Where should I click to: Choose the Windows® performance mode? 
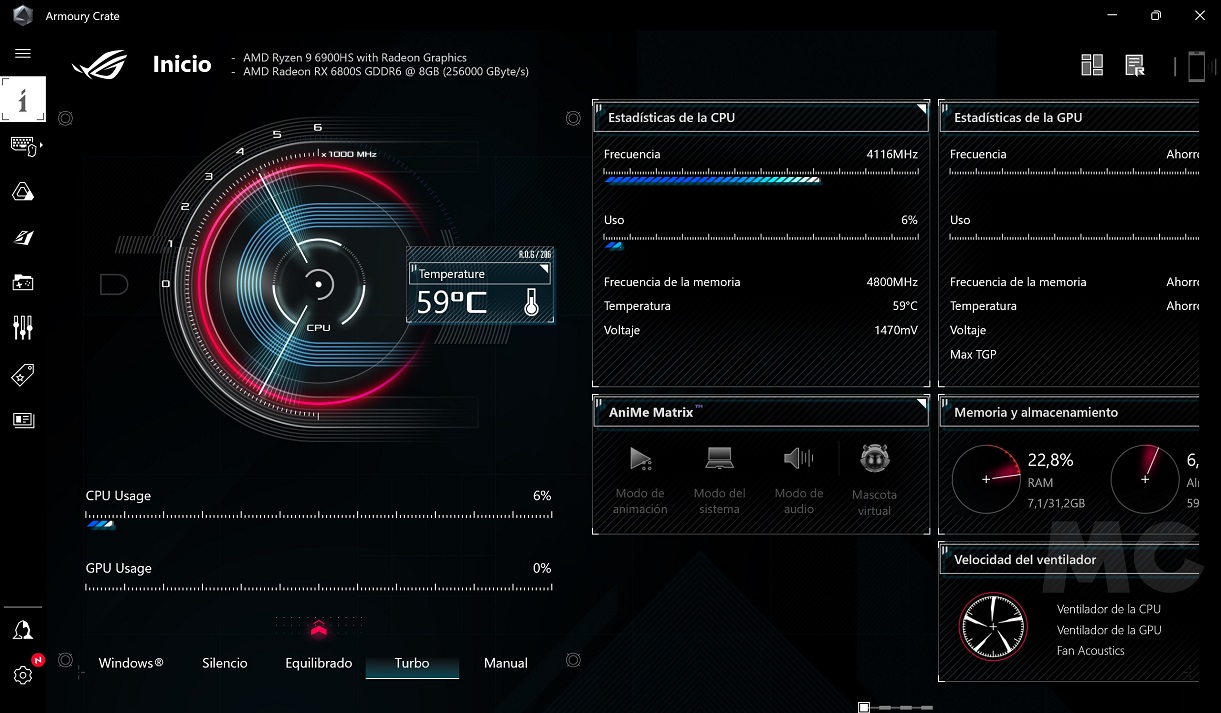click(x=131, y=663)
